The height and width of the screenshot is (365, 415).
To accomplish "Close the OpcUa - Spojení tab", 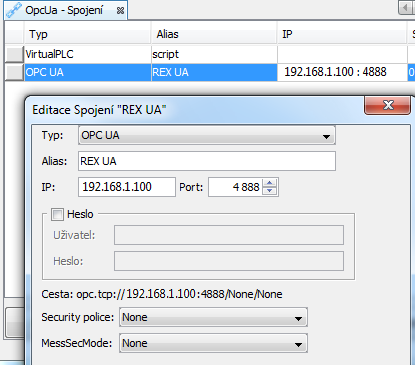I will point(120,11).
